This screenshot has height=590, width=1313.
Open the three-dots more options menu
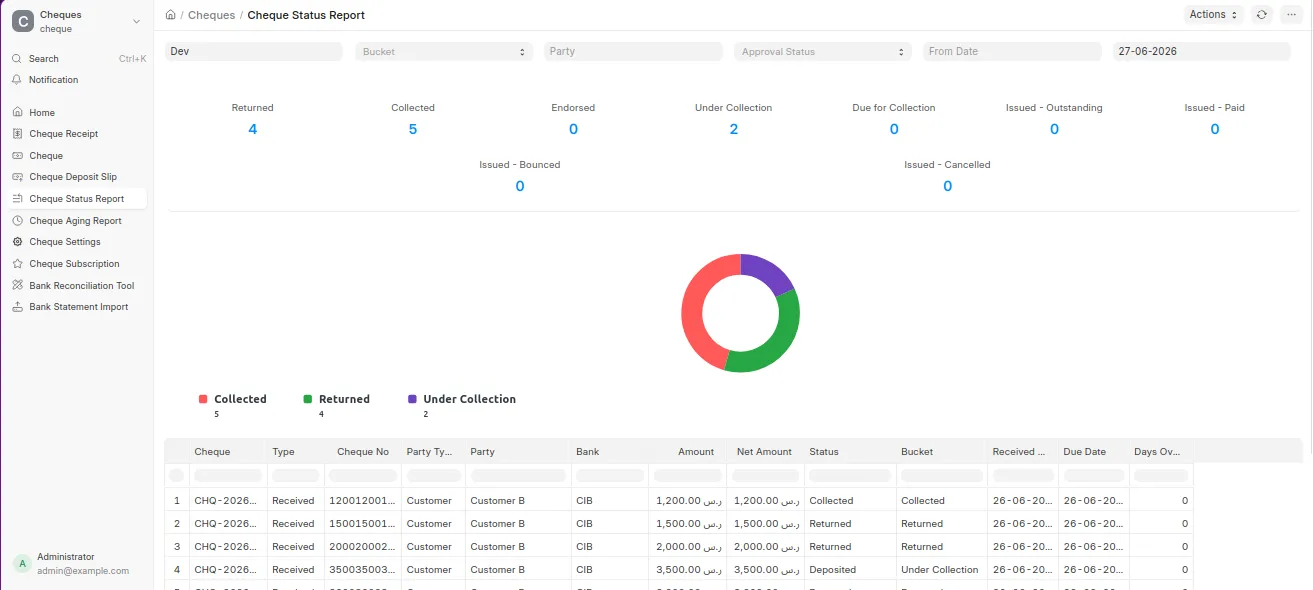1291,15
